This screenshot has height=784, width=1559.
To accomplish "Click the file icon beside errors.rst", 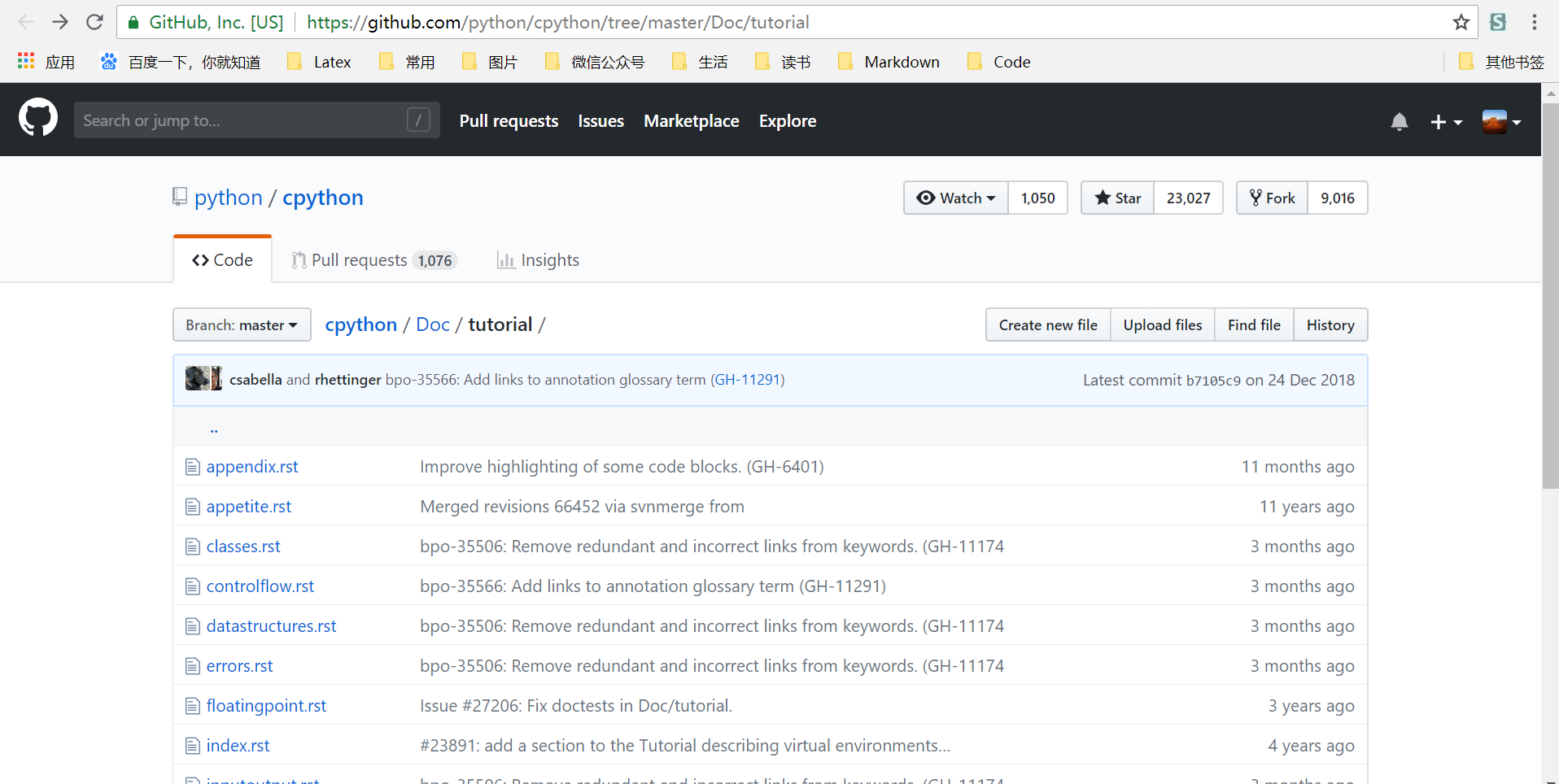I will [x=193, y=666].
